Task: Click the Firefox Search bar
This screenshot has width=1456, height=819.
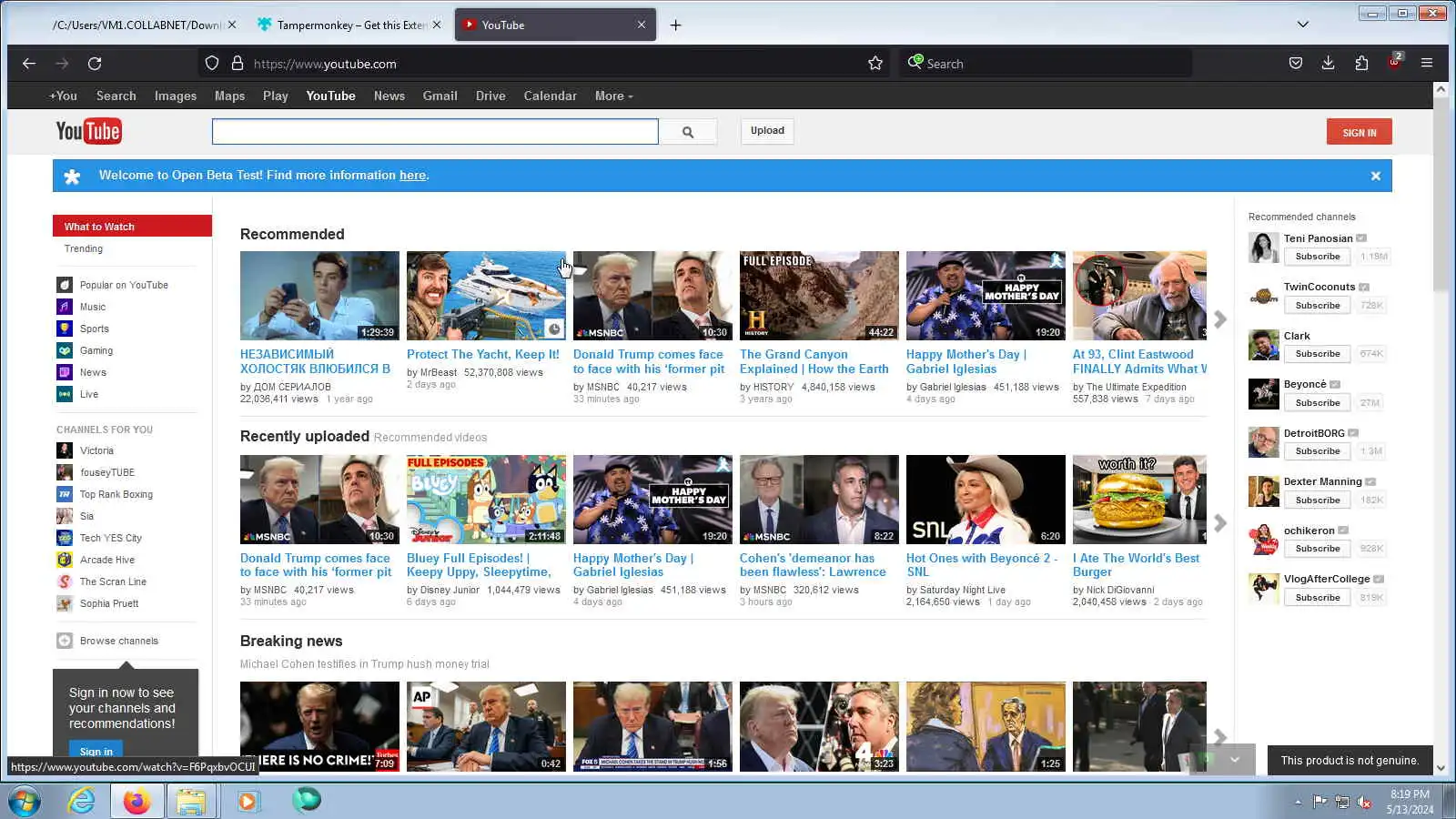Action: [1046, 64]
